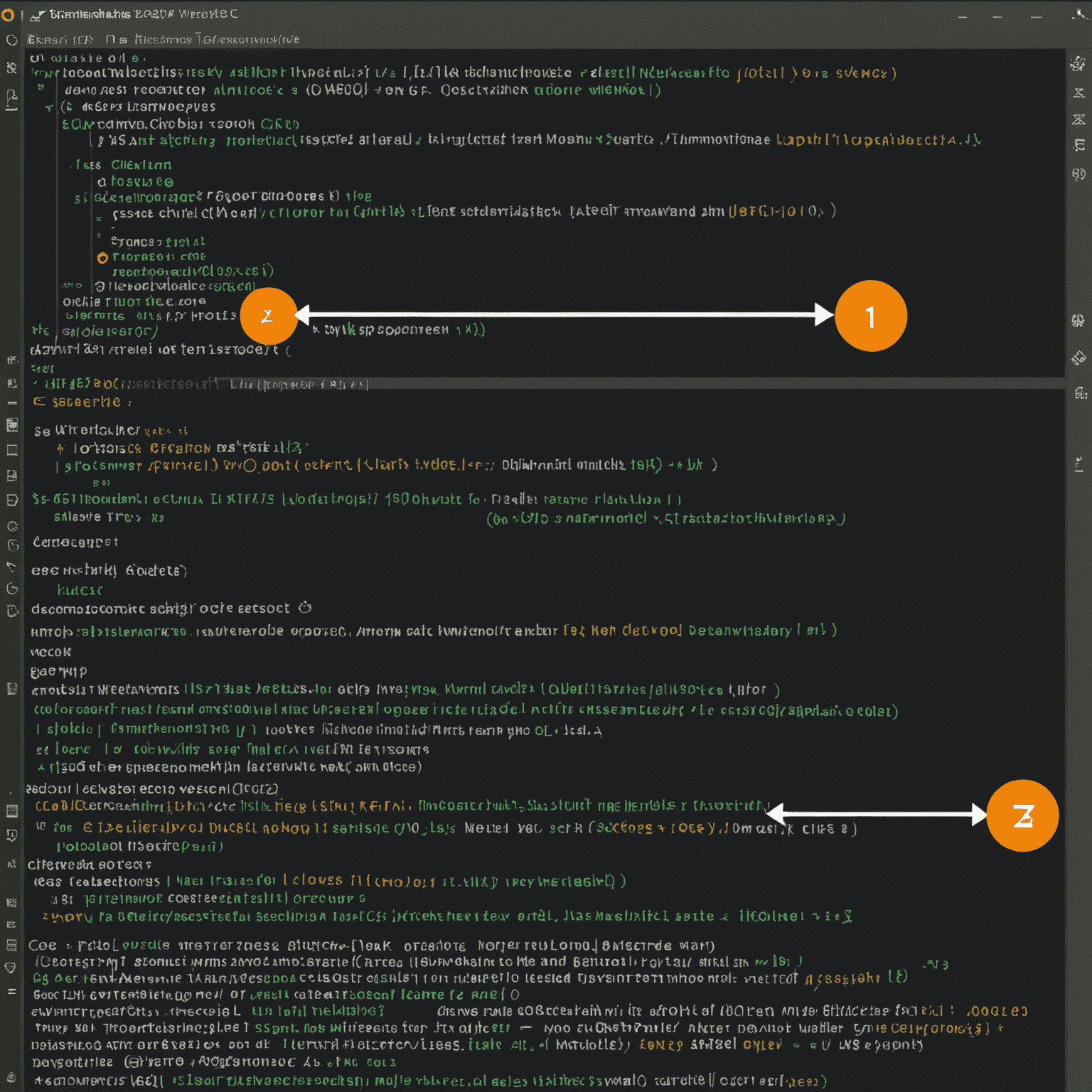Click the small round icon at sidebar bottom-left

(x=11, y=1077)
